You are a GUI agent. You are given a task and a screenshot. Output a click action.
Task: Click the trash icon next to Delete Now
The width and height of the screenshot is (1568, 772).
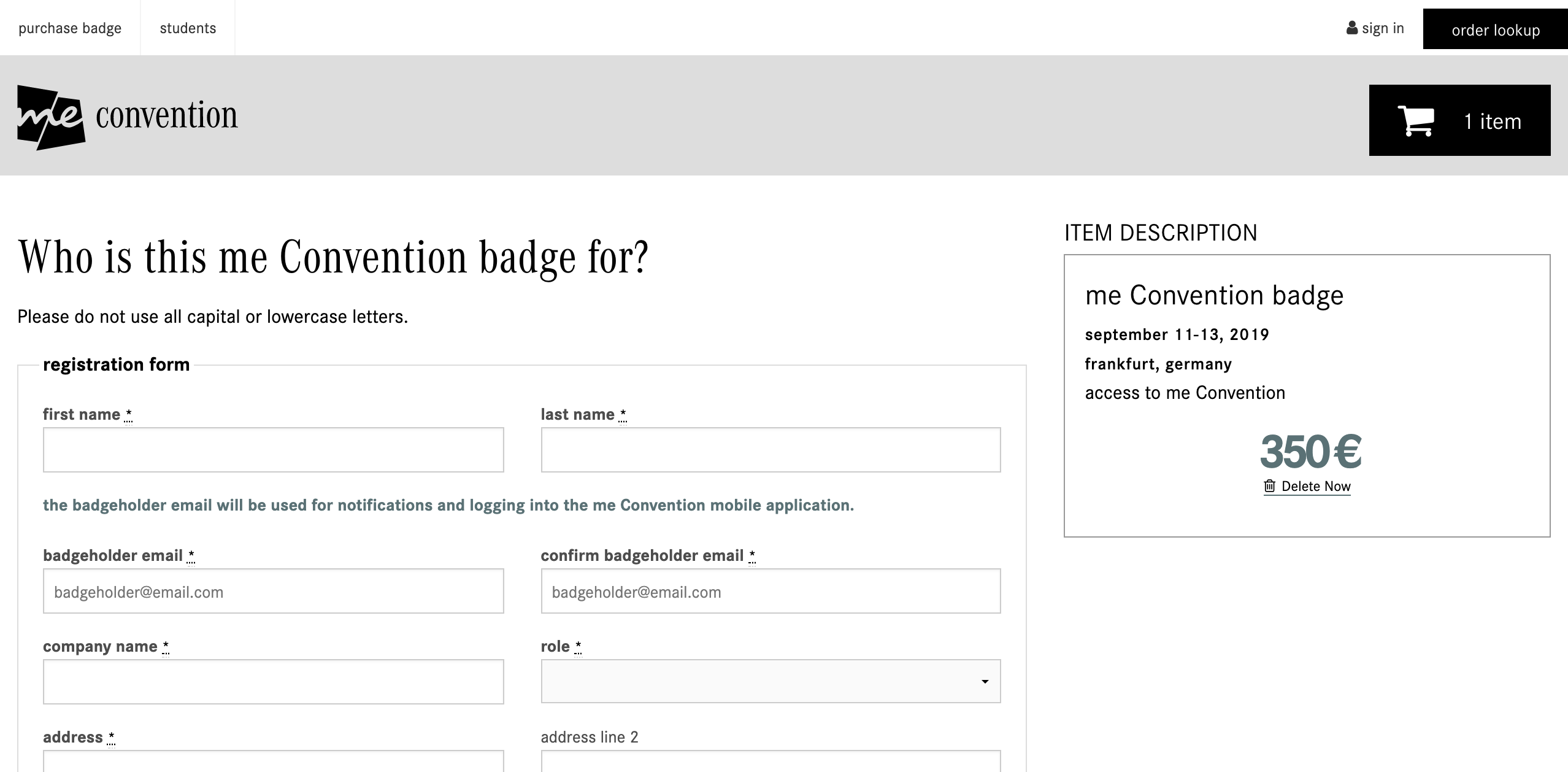coord(1270,486)
